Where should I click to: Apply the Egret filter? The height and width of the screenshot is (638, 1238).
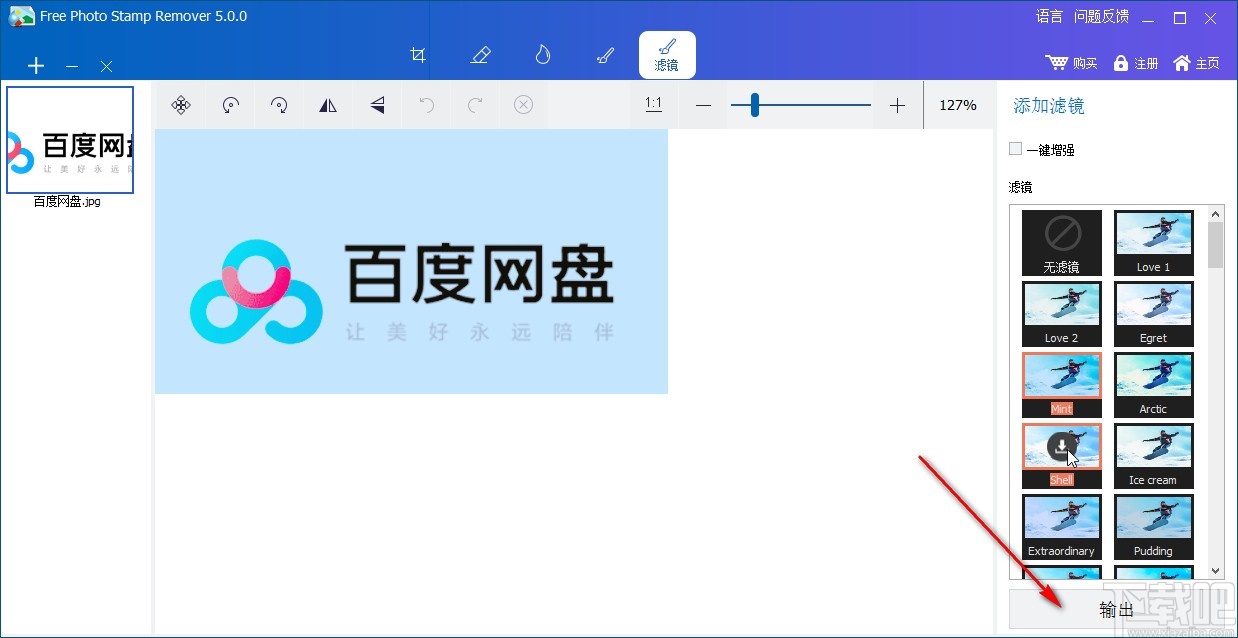coord(1153,313)
